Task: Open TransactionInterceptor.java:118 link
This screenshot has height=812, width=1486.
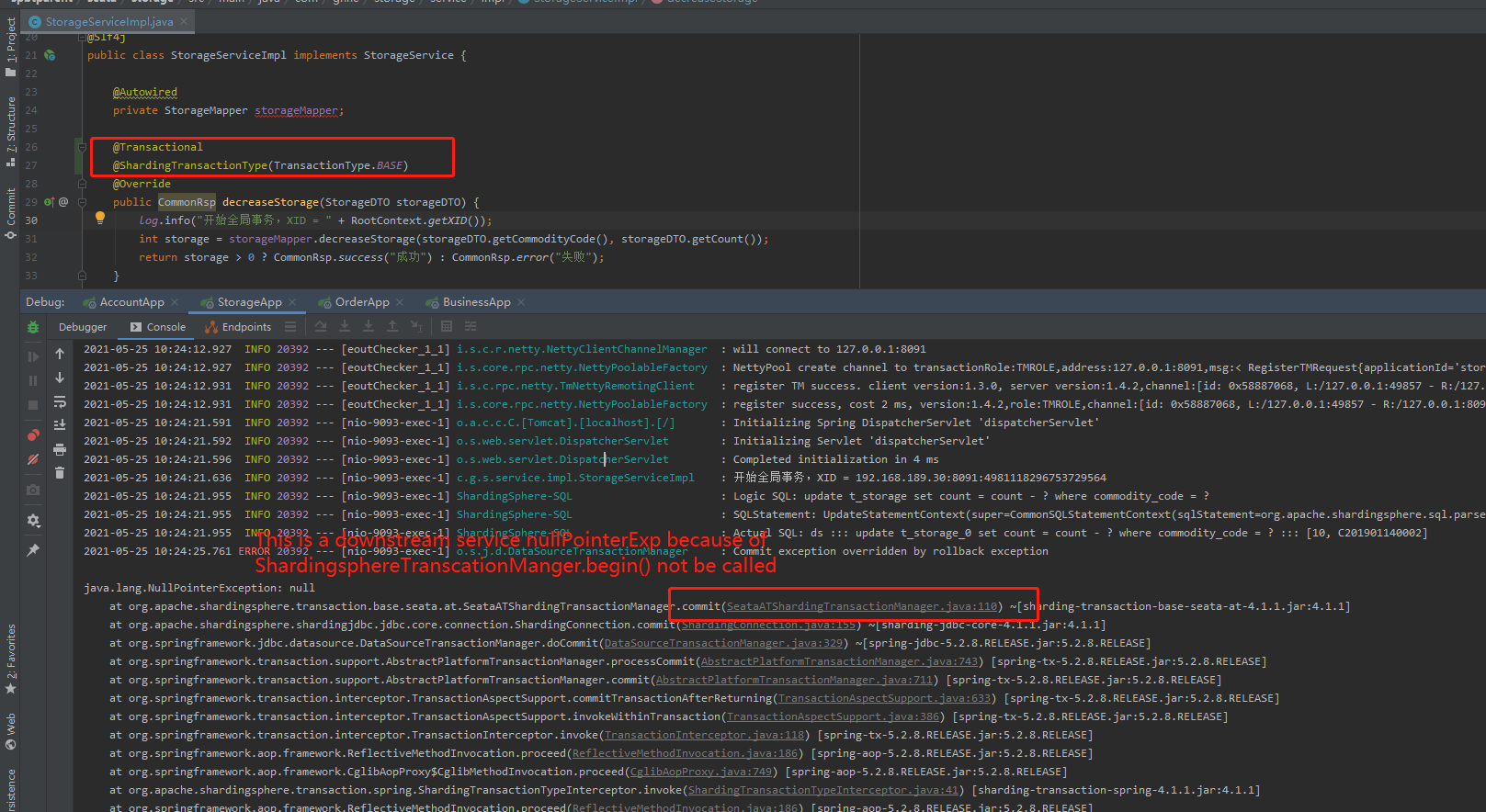Action: tap(704, 735)
